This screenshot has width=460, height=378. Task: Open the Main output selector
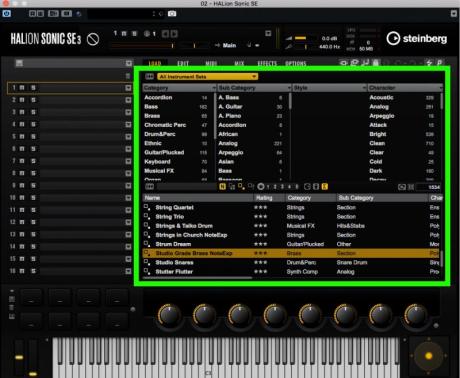229,45
